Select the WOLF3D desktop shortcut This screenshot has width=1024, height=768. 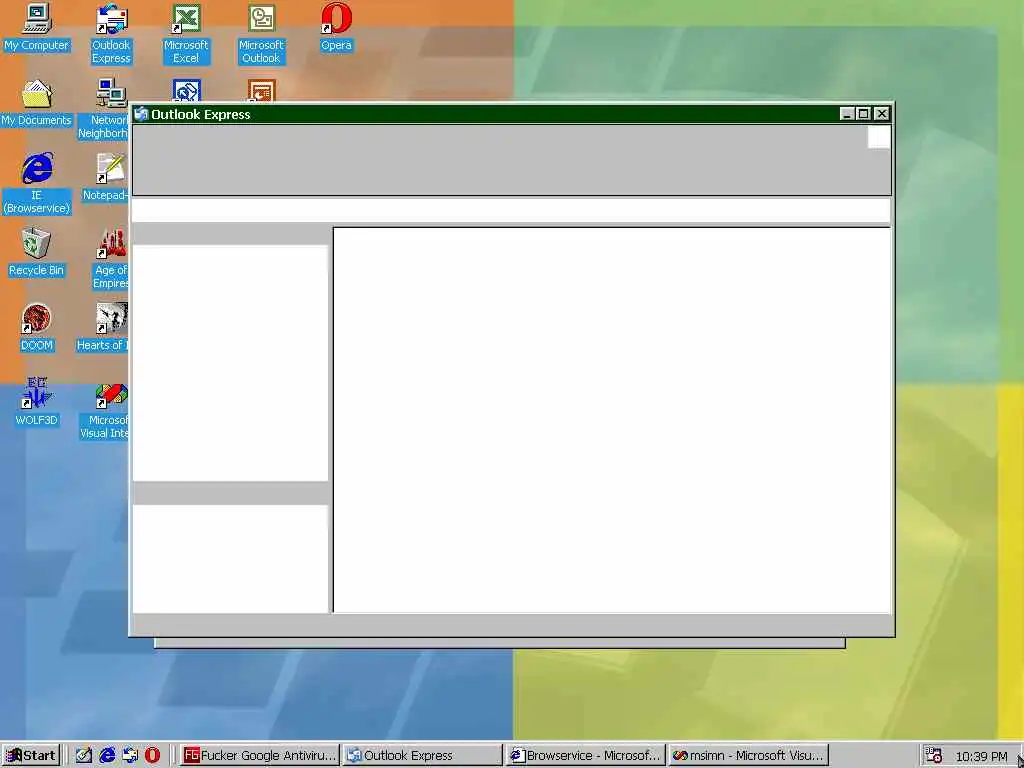point(37,402)
